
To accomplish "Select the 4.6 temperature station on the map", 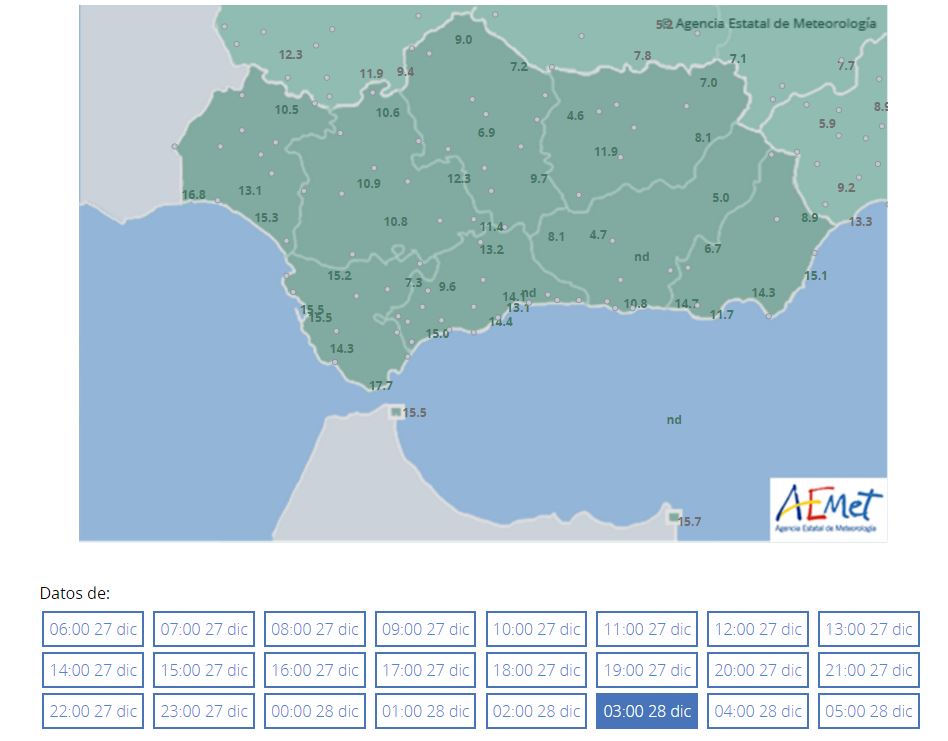I will [575, 116].
